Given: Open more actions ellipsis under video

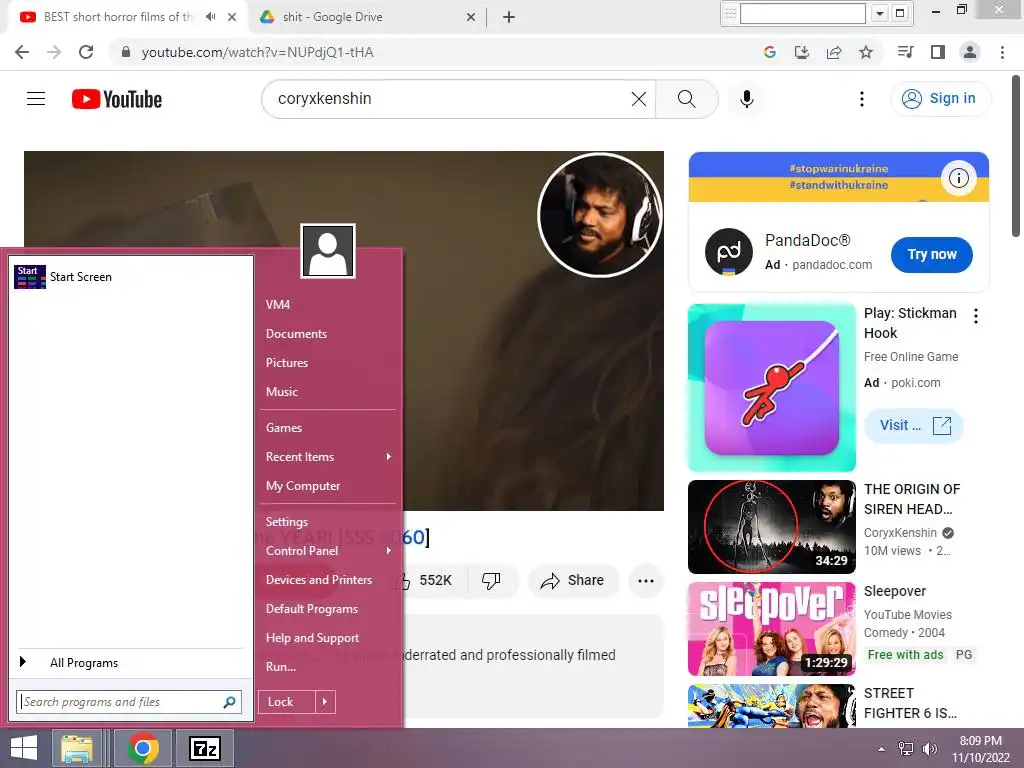Looking at the screenshot, I should 646,580.
